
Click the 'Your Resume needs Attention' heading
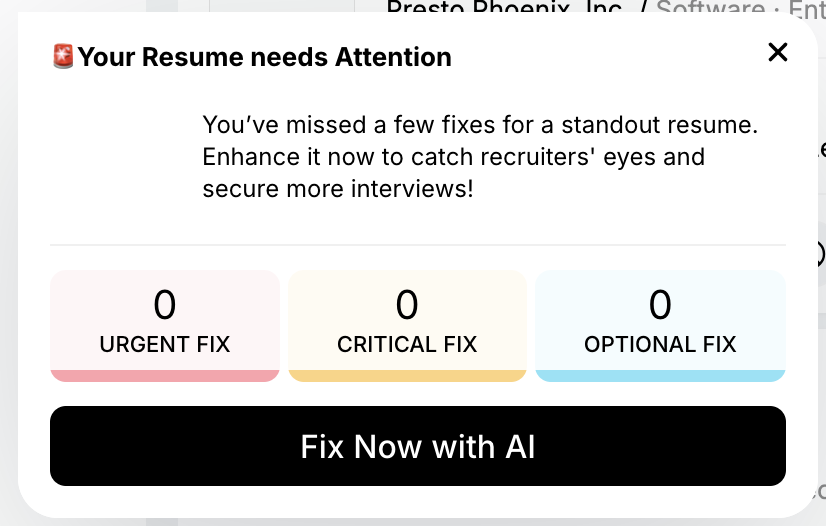[x=265, y=57]
